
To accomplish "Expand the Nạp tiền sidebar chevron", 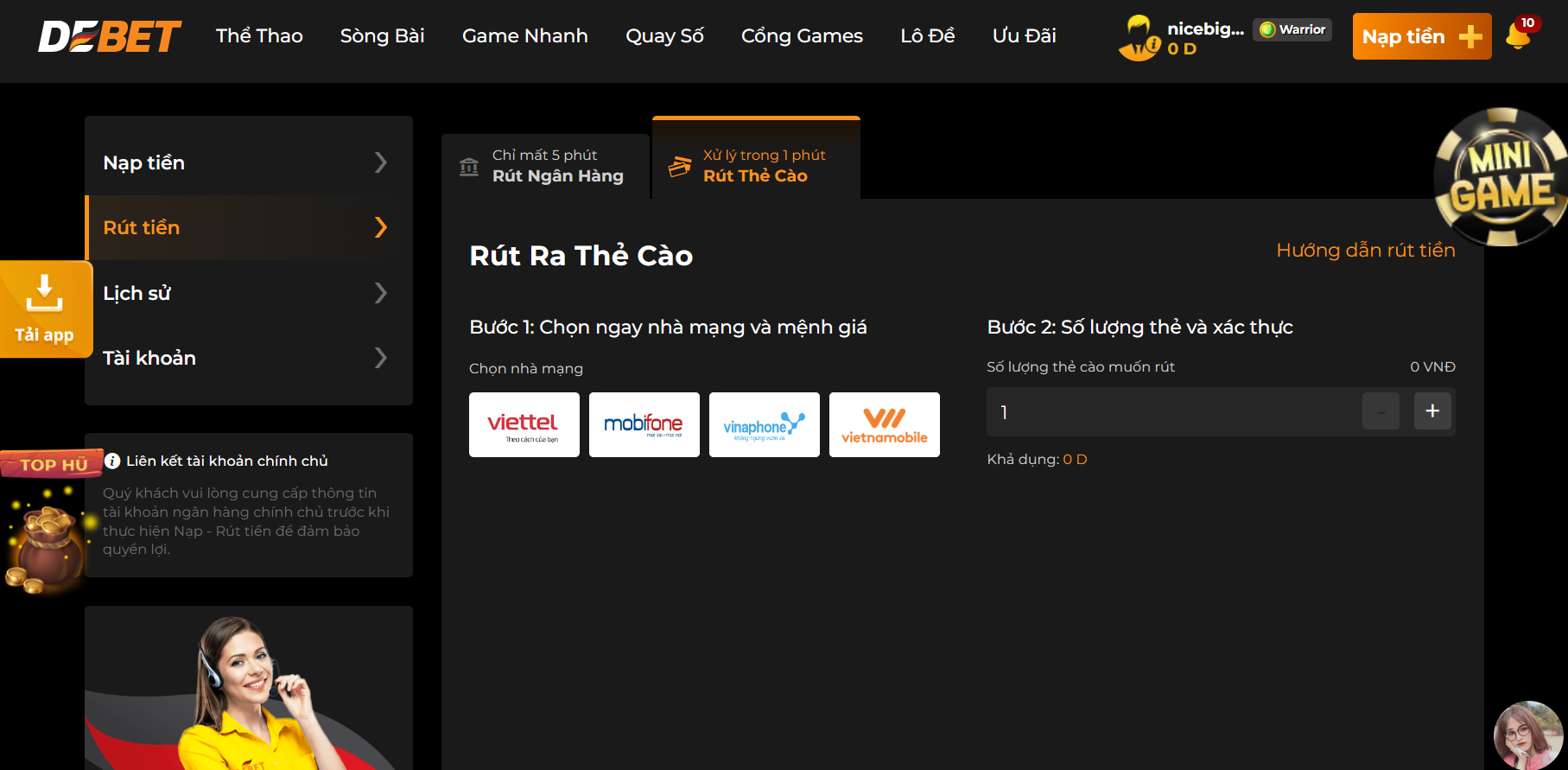I will pos(381,162).
